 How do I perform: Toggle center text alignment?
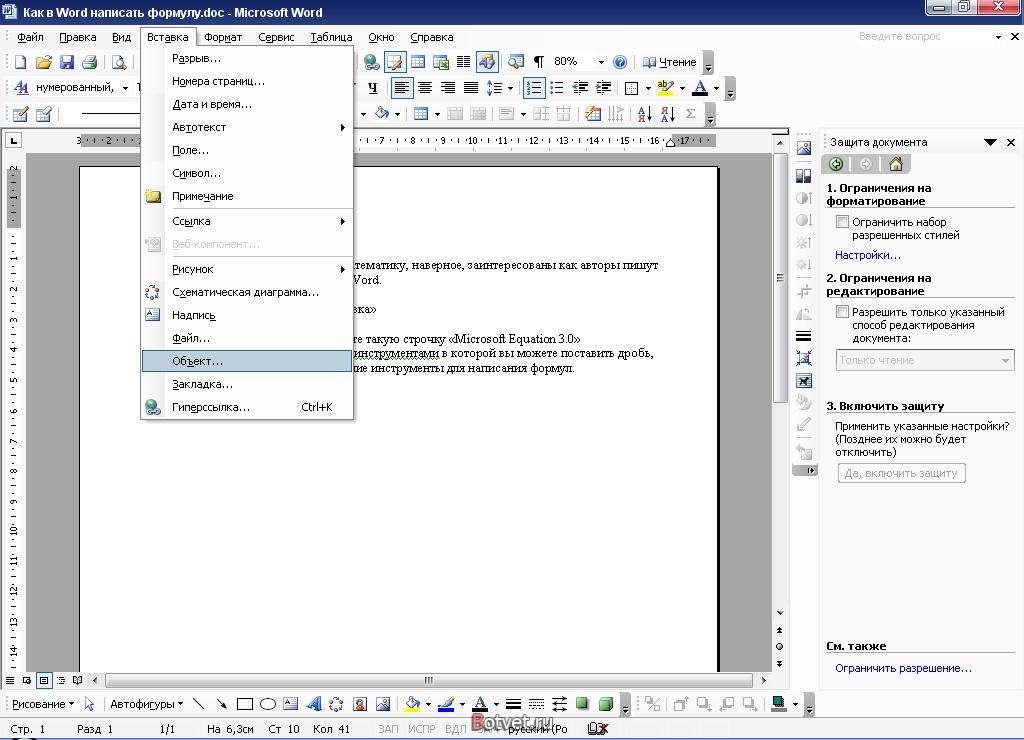[425, 88]
